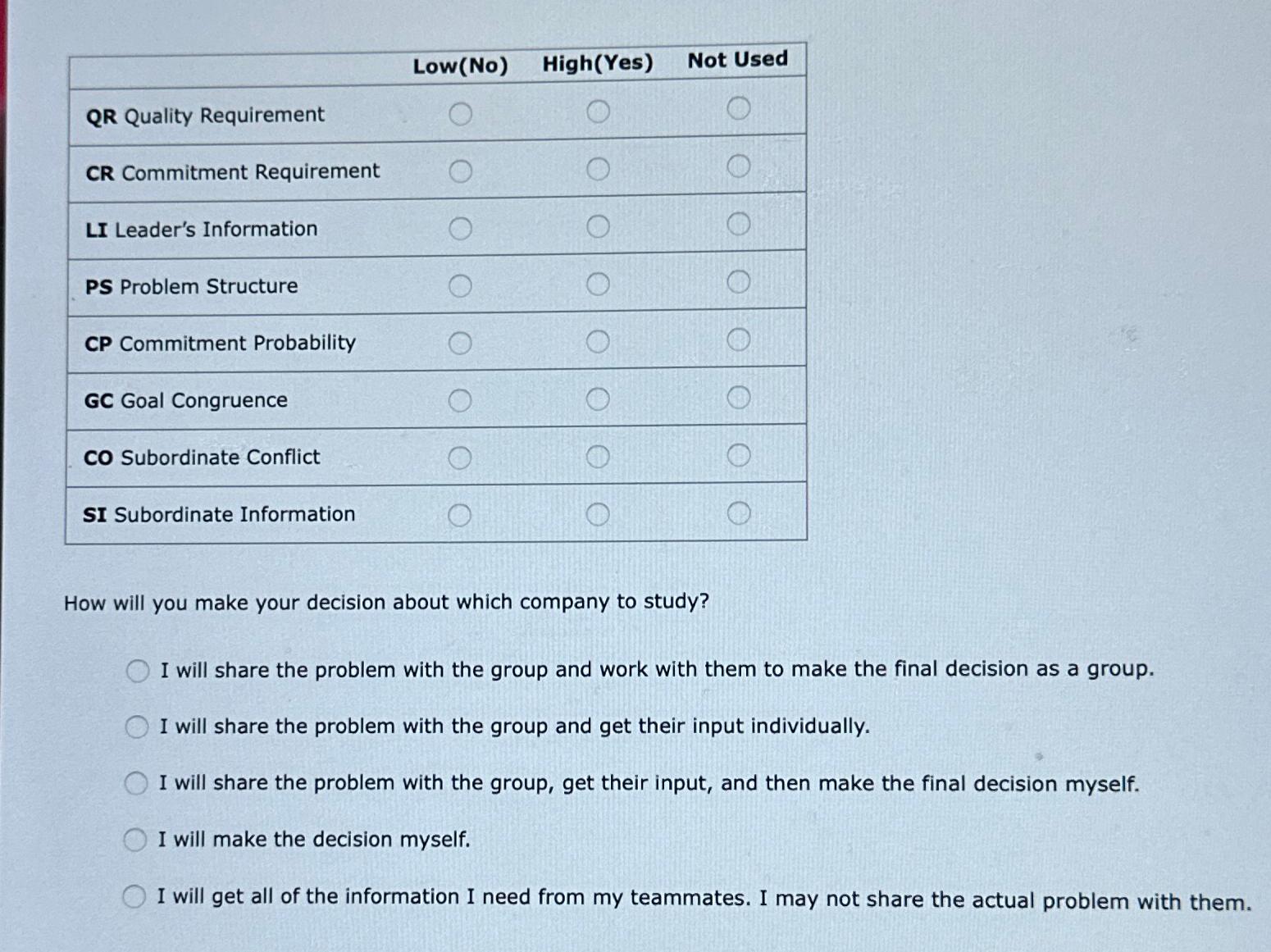Choose making the final decision as a group
The image size is (1271, 952).
(x=136, y=670)
